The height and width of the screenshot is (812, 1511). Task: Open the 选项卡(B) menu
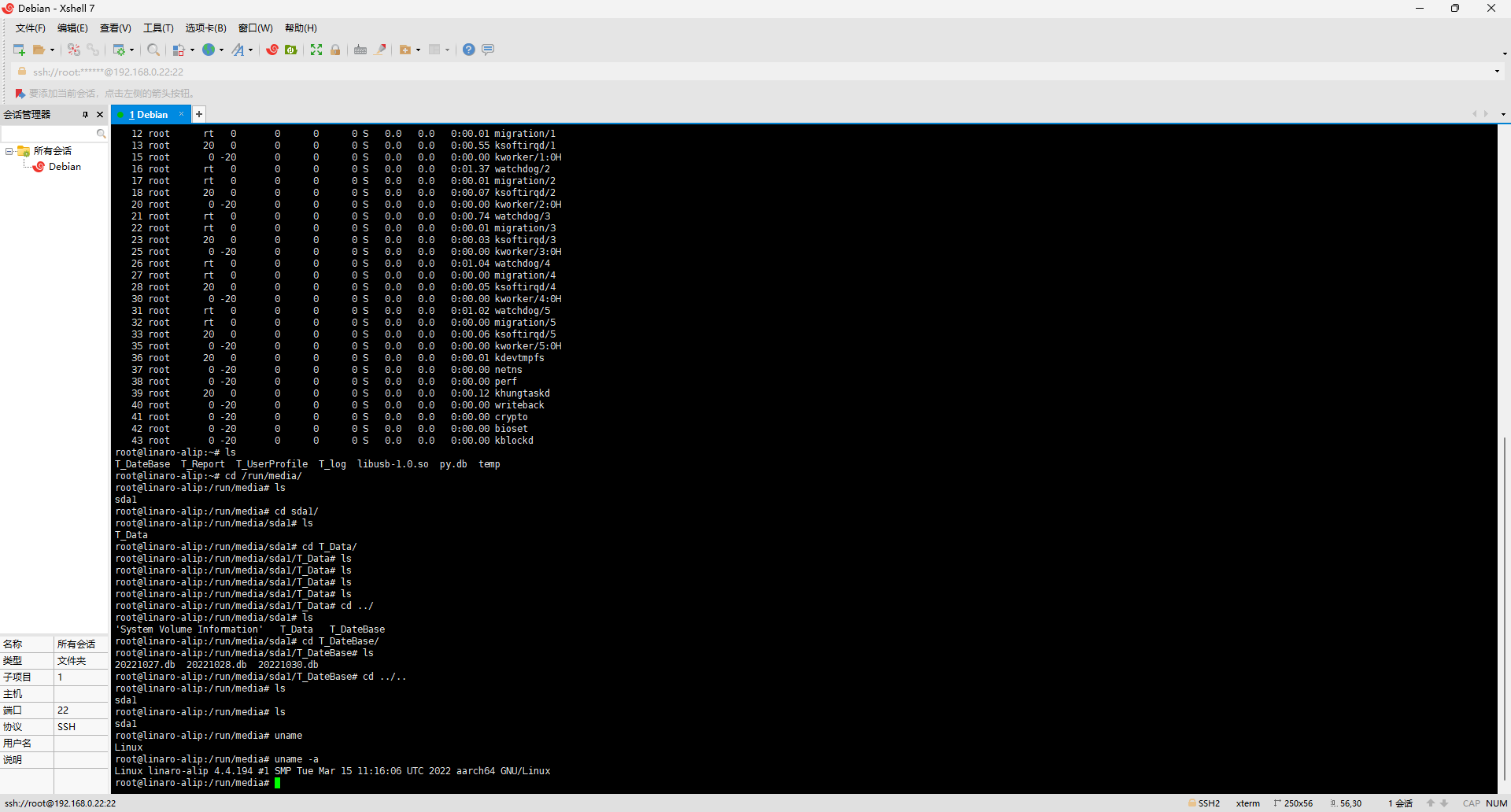pyautogui.click(x=205, y=28)
